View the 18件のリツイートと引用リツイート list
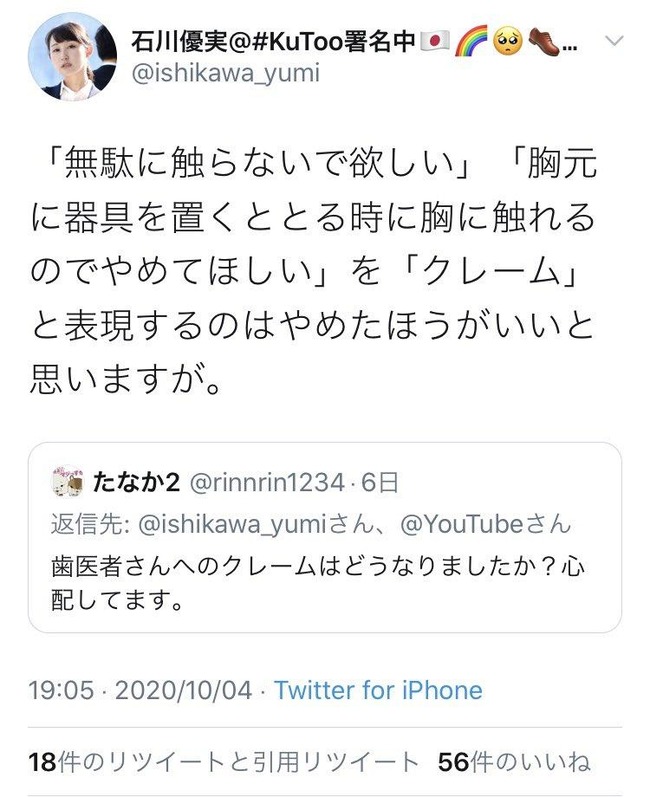650x797 pixels. 224,762
